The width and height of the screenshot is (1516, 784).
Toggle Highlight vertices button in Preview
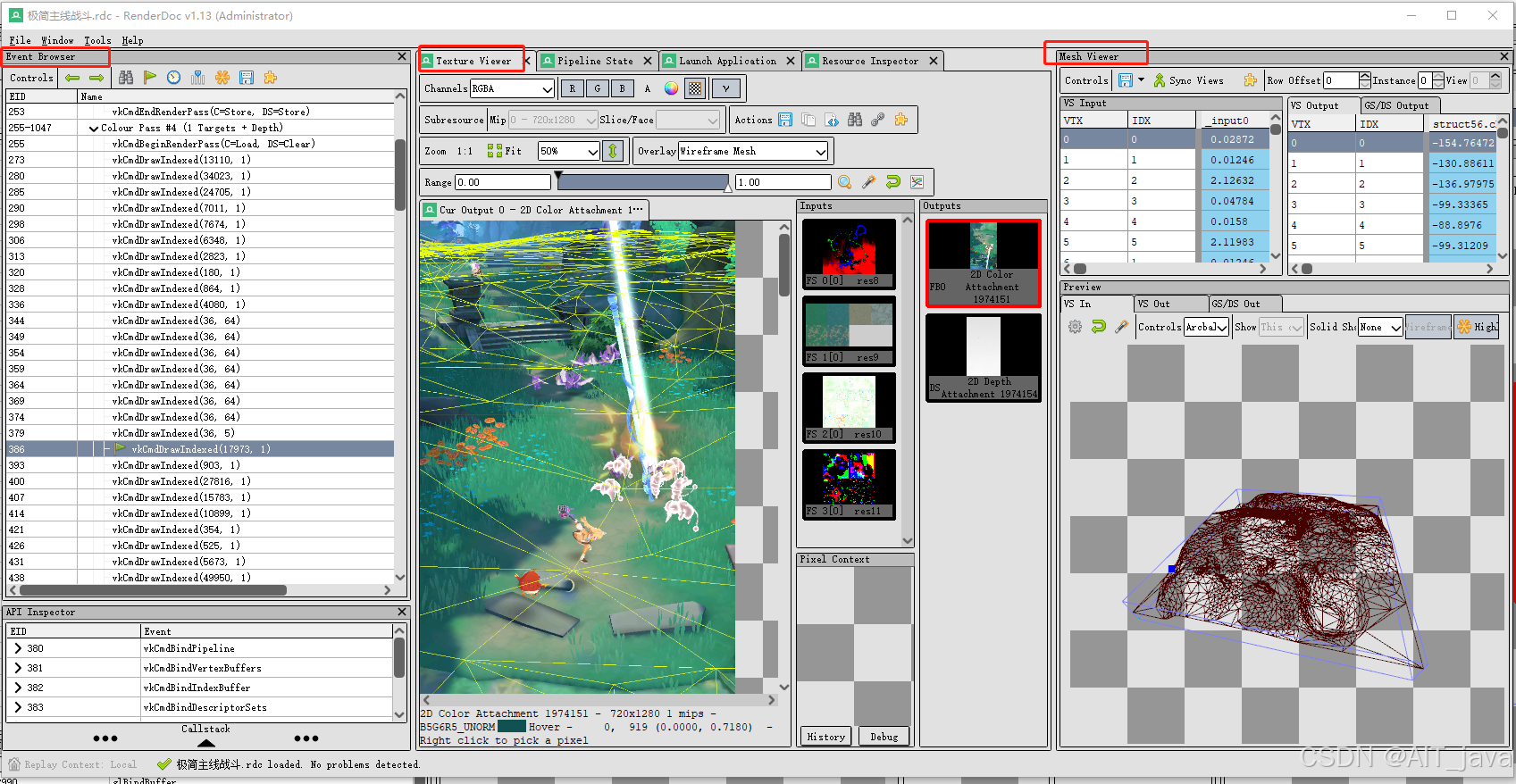tap(1477, 327)
